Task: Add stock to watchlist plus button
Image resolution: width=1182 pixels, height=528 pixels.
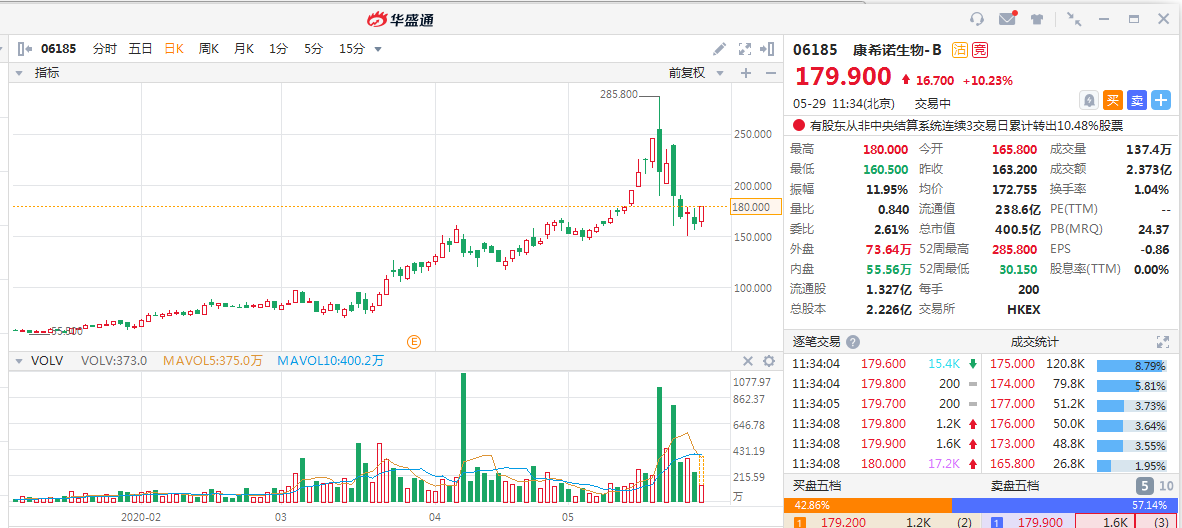Action: tap(1161, 100)
